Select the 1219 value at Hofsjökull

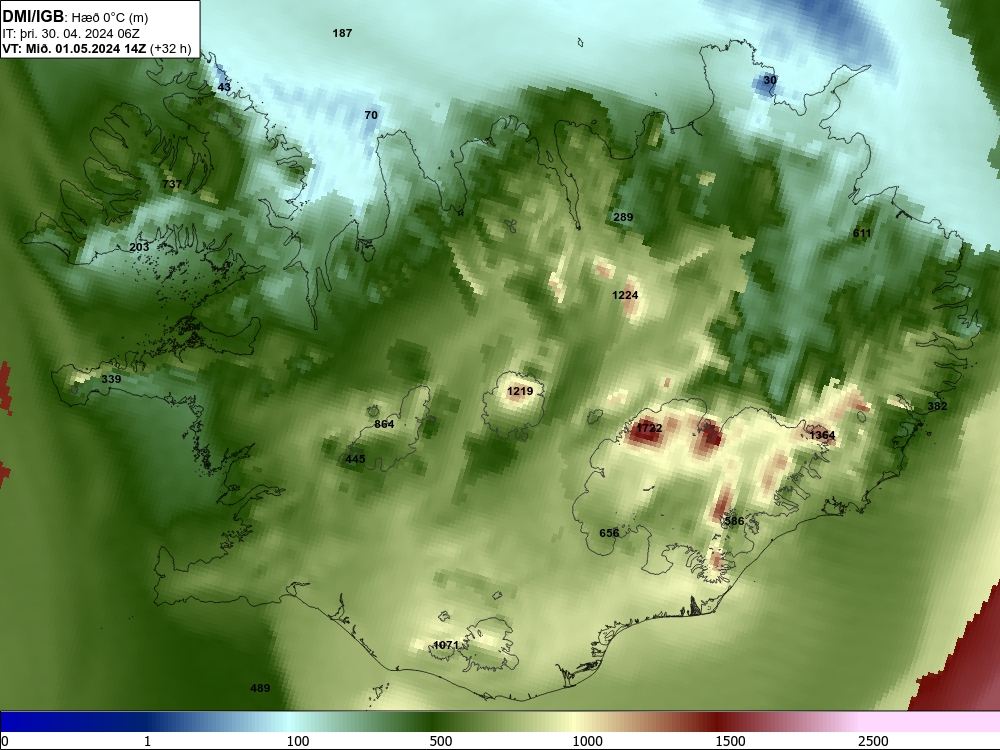click(520, 391)
